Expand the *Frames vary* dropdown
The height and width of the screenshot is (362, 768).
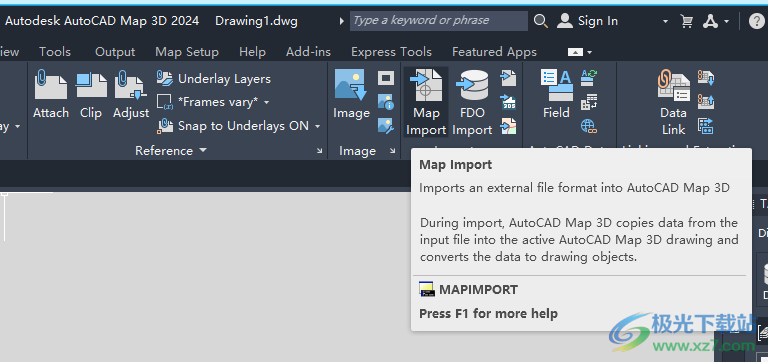point(266,102)
